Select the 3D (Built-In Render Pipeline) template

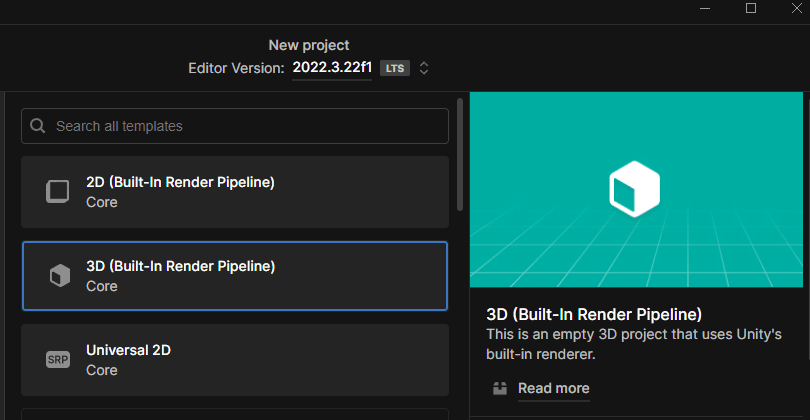(235, 276)
